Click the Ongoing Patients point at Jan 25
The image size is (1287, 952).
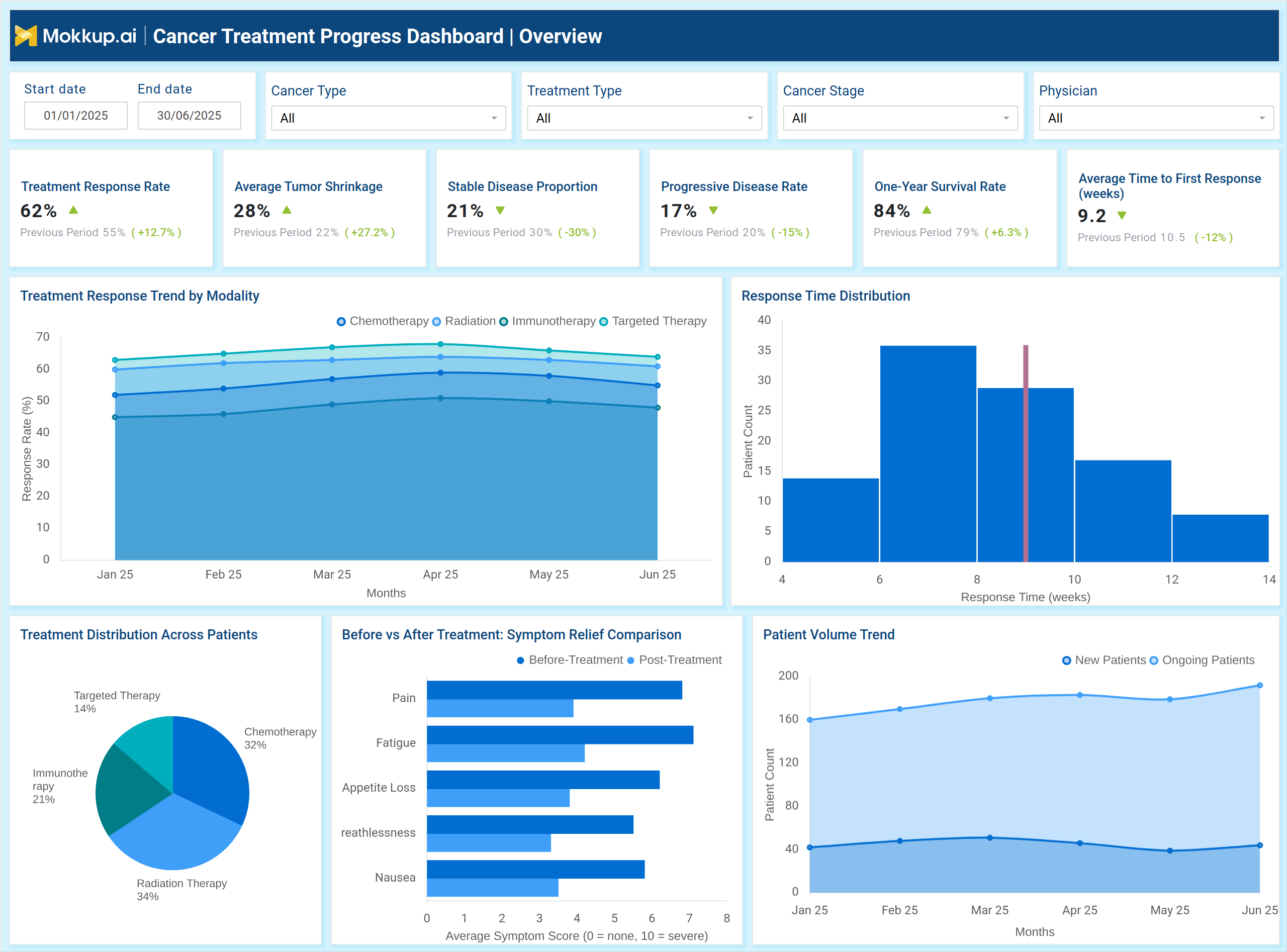point(810,720)
